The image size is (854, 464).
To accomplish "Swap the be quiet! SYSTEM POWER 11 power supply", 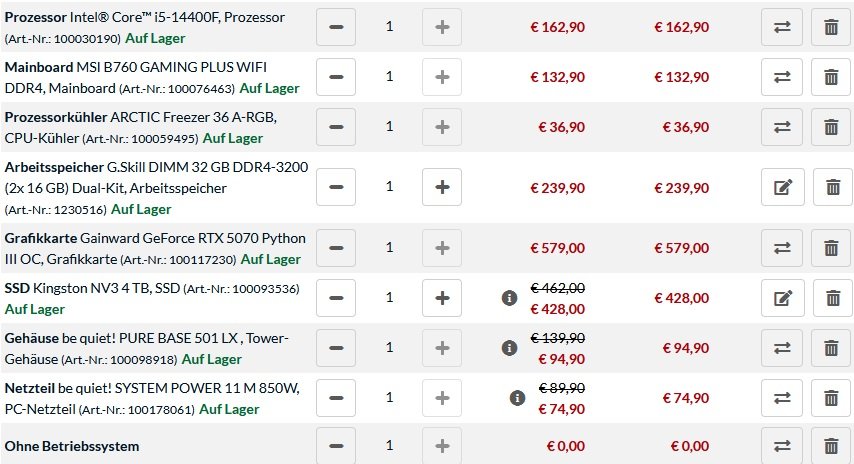I will [782, 398].
